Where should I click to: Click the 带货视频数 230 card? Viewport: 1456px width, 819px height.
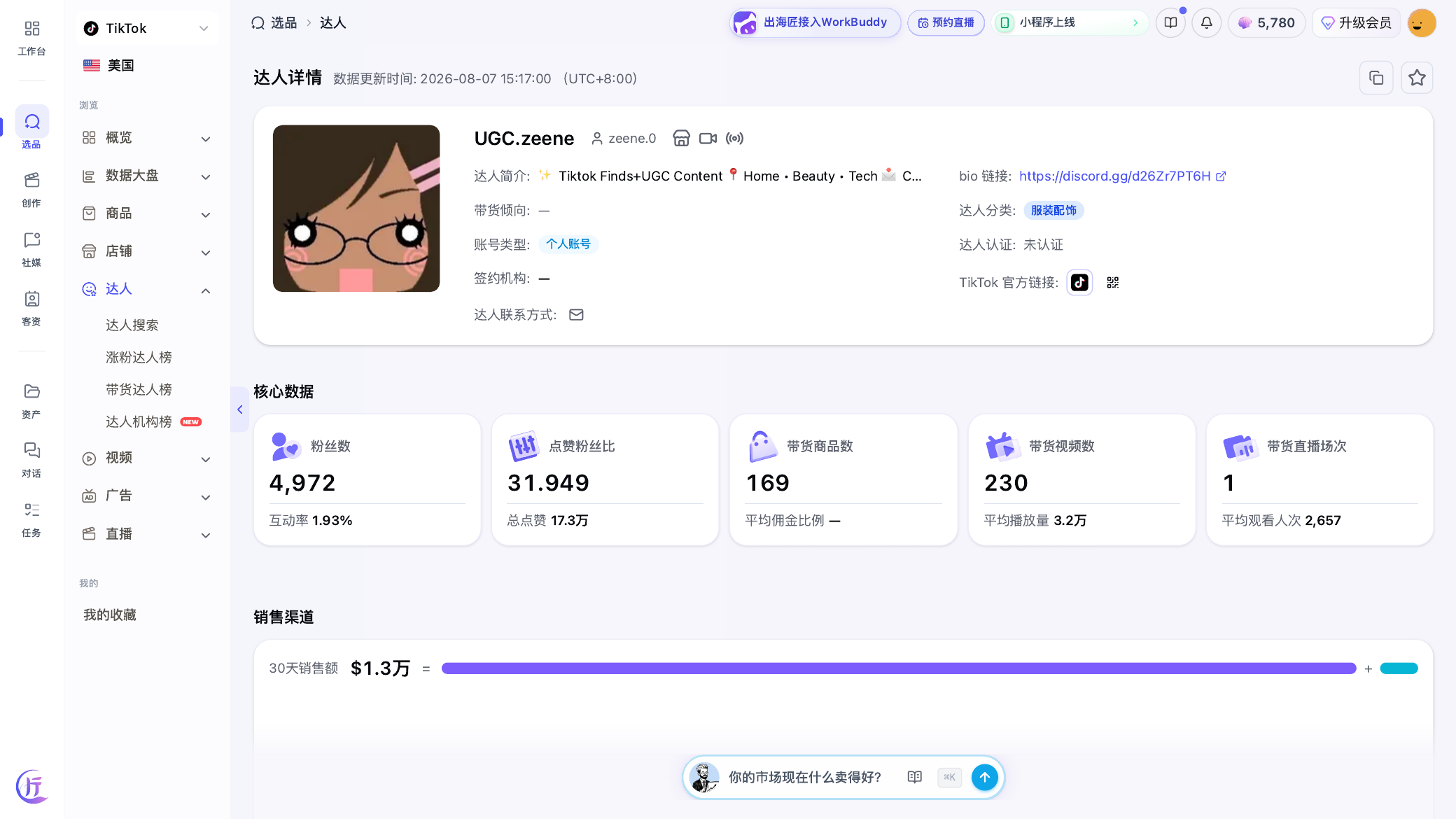pos(1081,480)
